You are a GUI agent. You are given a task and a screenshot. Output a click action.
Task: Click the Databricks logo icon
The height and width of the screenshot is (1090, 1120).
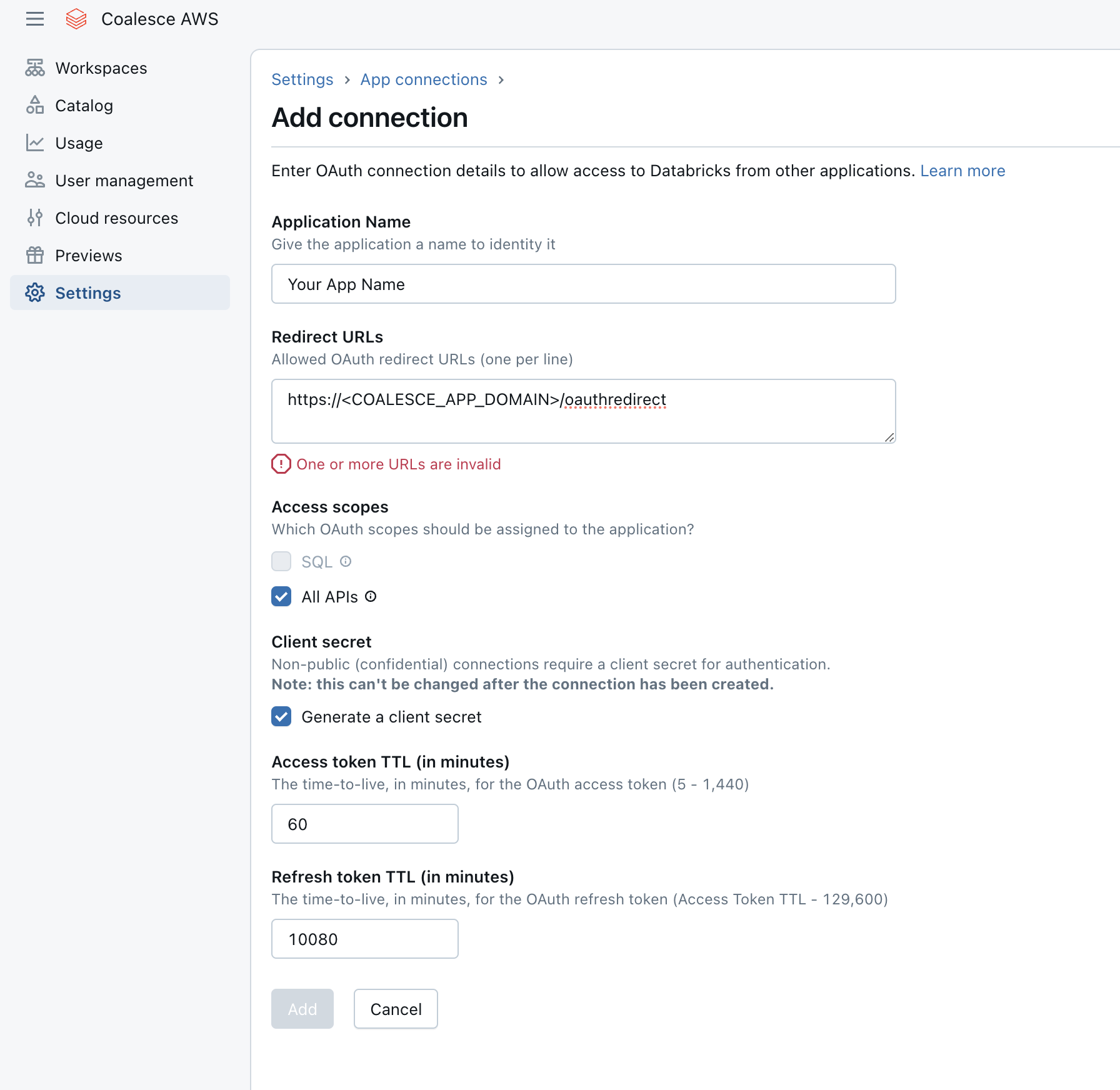(76, 19)
